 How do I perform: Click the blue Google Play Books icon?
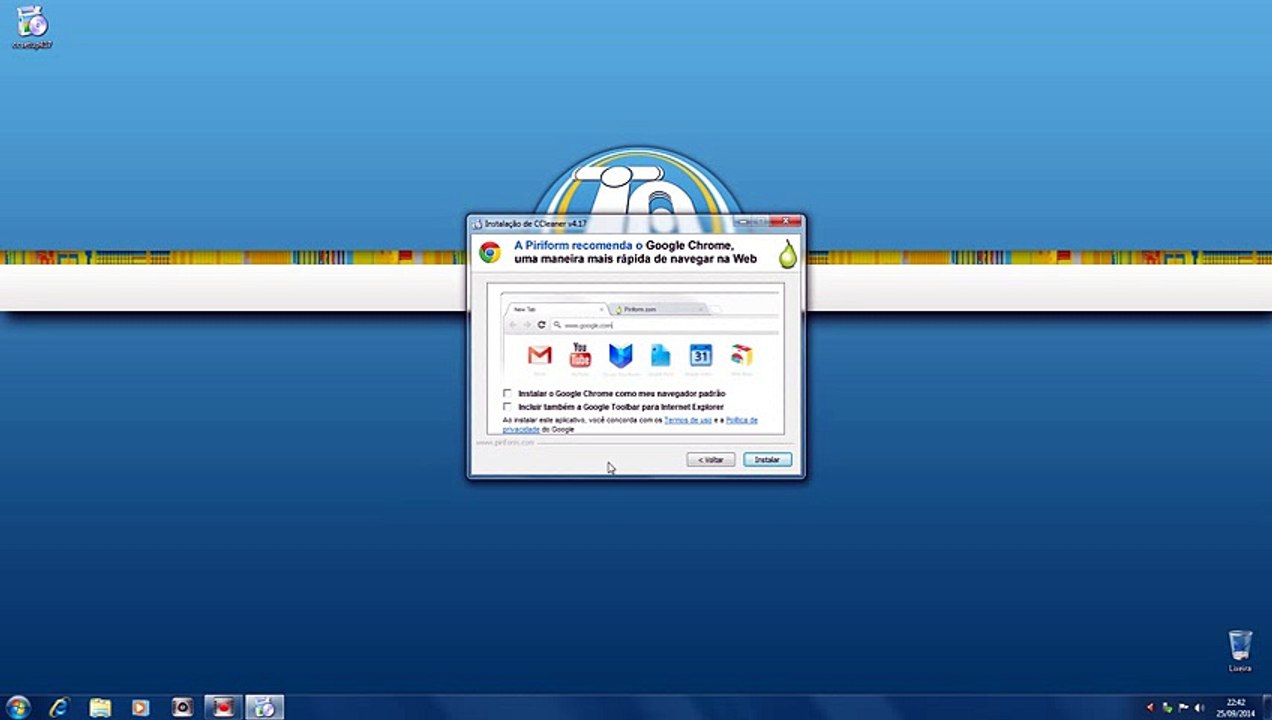[620, 355]
